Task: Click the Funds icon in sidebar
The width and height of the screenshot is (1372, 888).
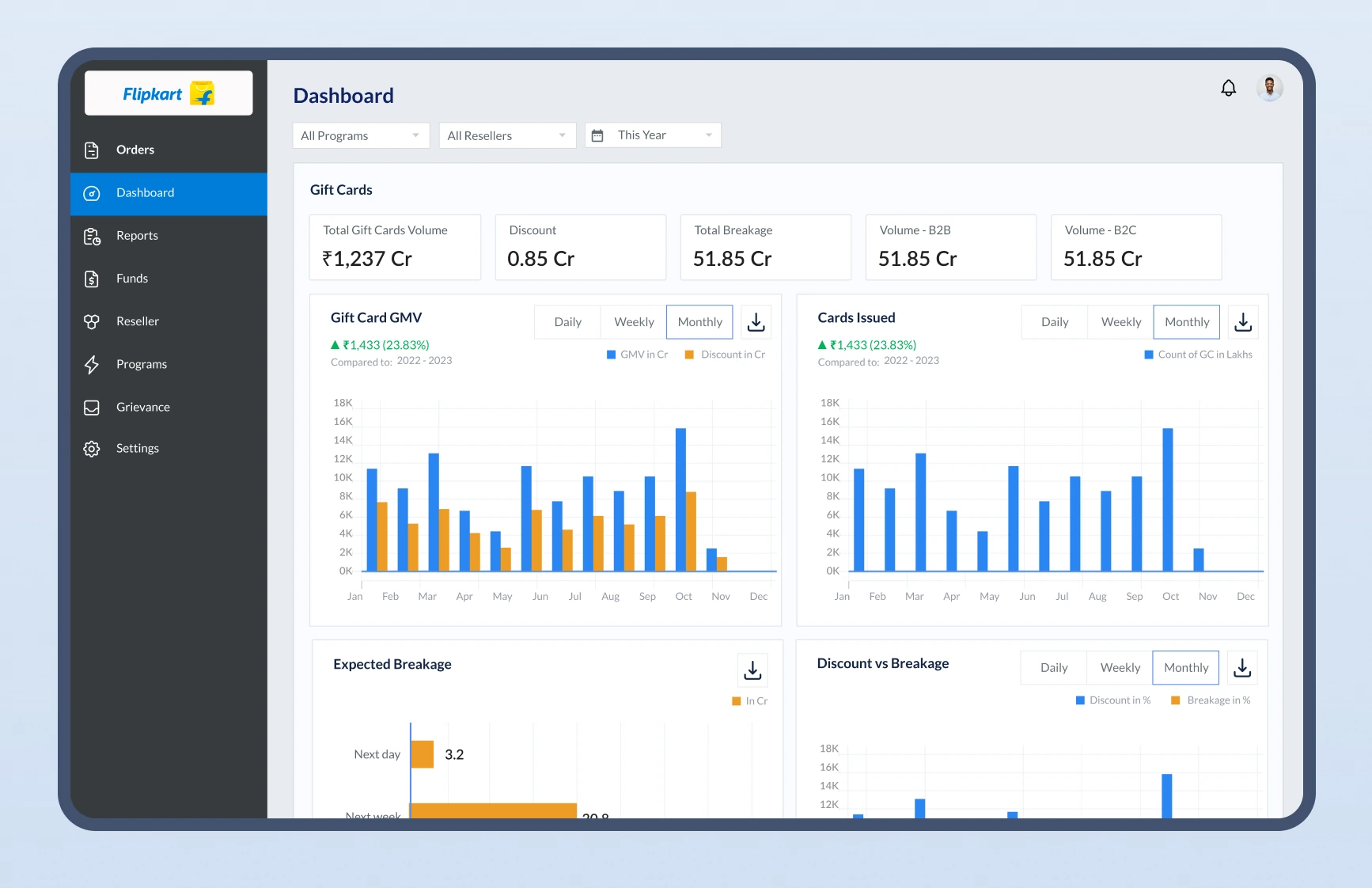Action: [92, 279]
